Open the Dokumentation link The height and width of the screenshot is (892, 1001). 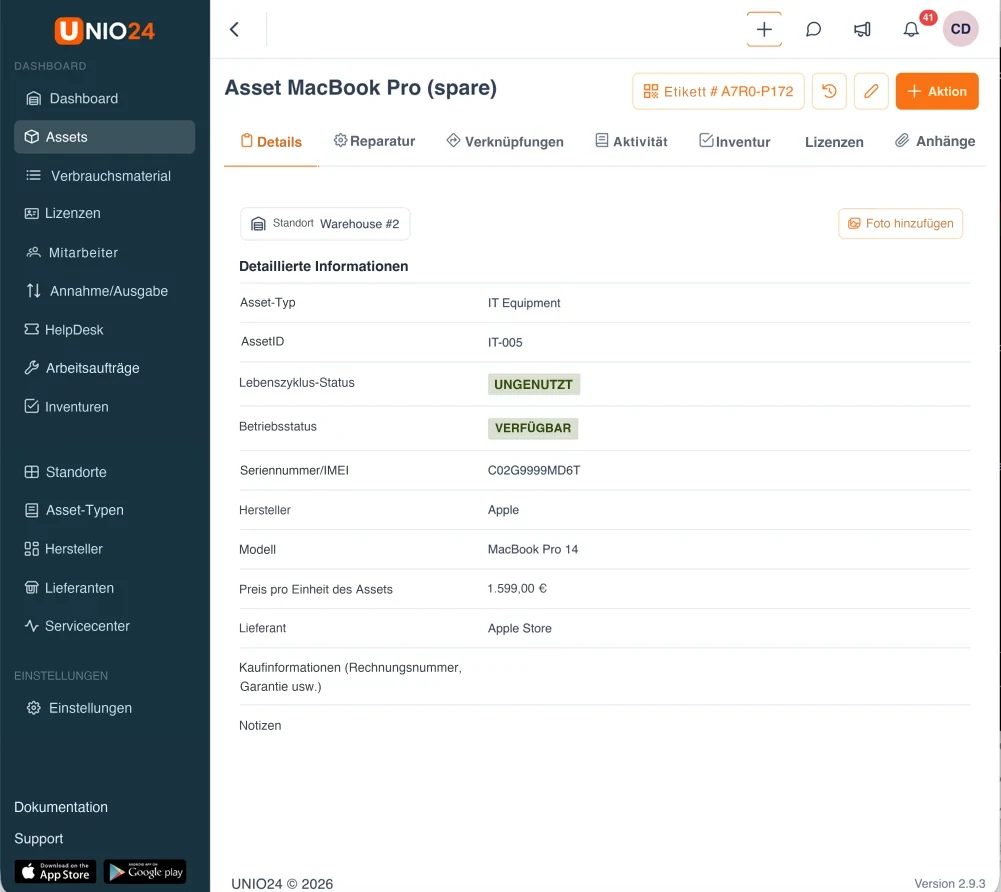coord(61,807)
